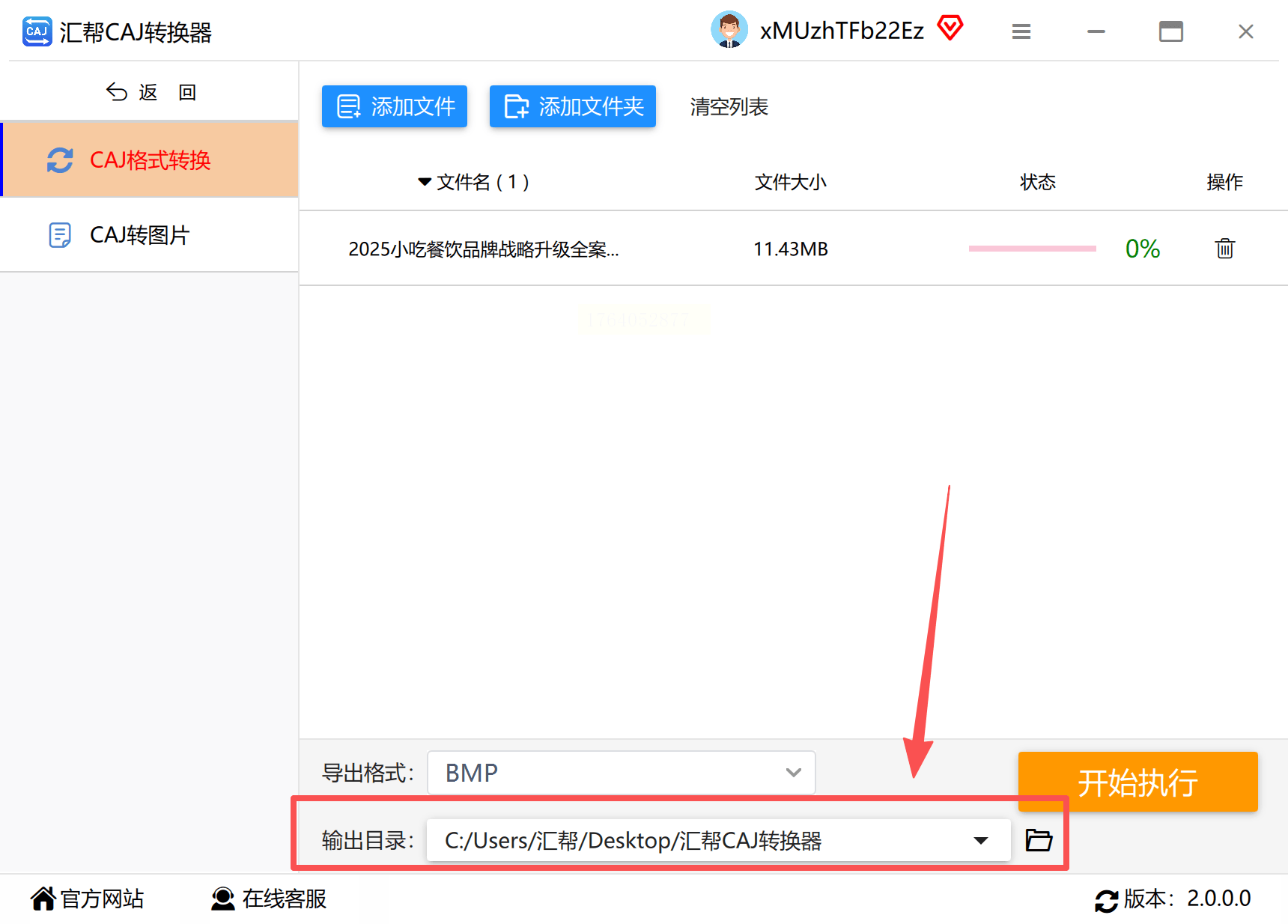Click the VIP membership badge

click(x=950, y=28)
